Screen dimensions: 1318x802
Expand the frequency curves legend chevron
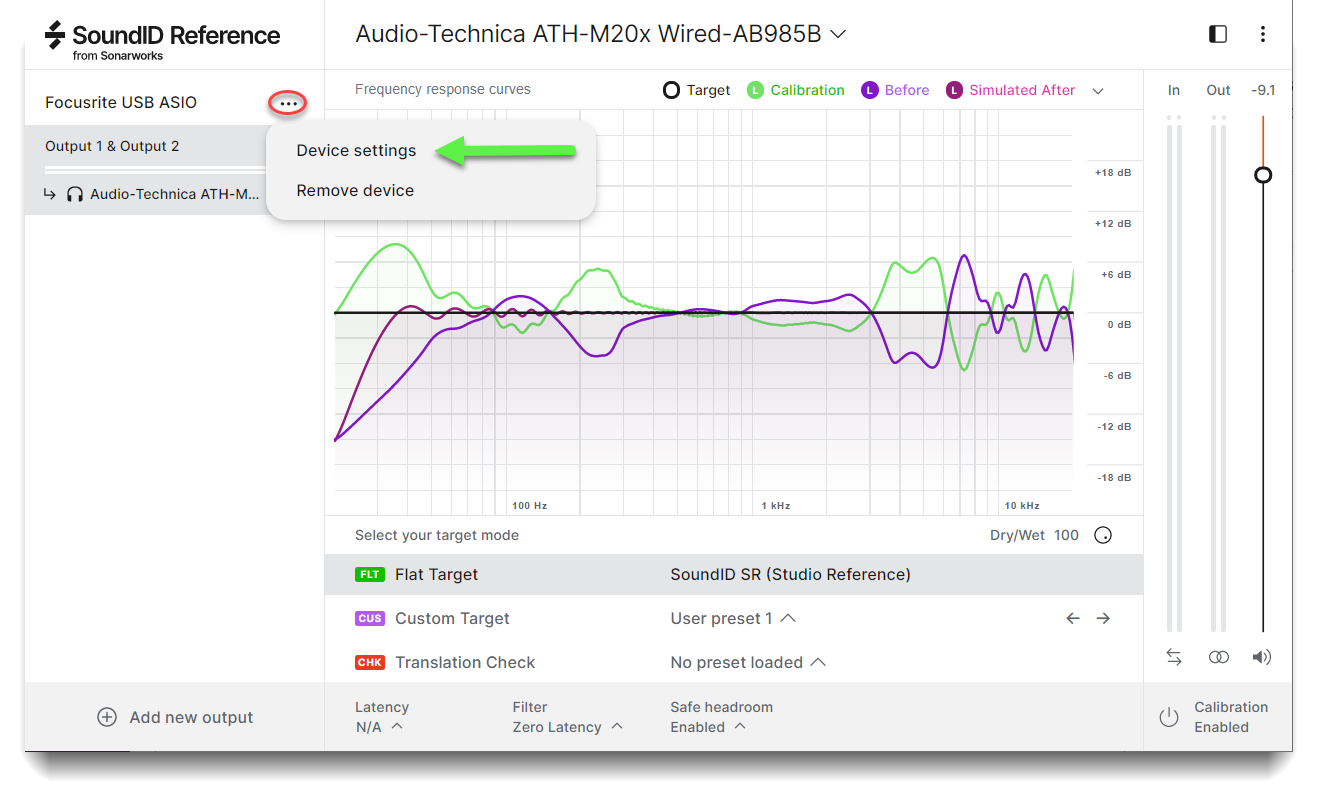pyautogui.click(x=1098, y=91)
